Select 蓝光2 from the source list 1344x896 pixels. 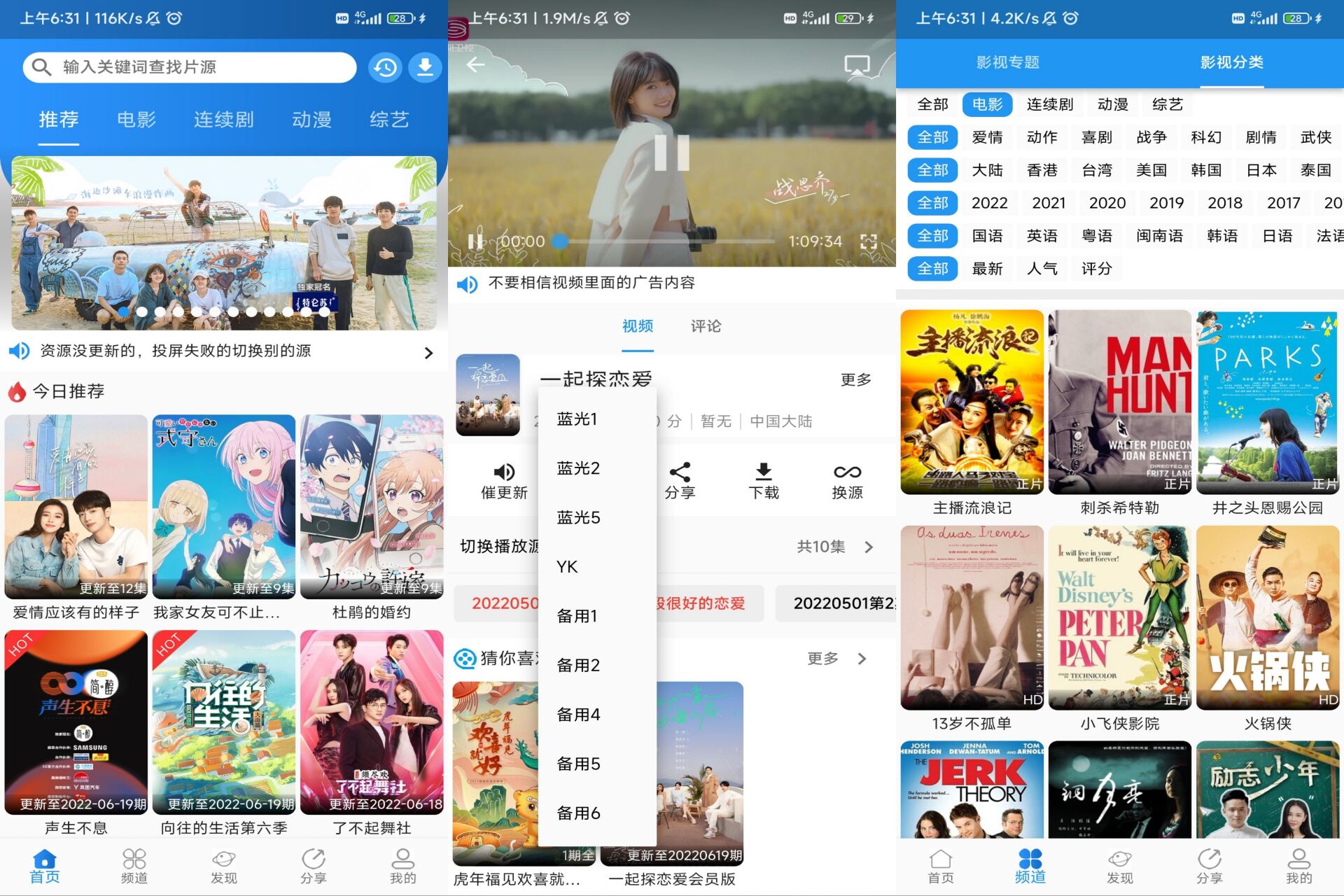click(x=577, y=468)
